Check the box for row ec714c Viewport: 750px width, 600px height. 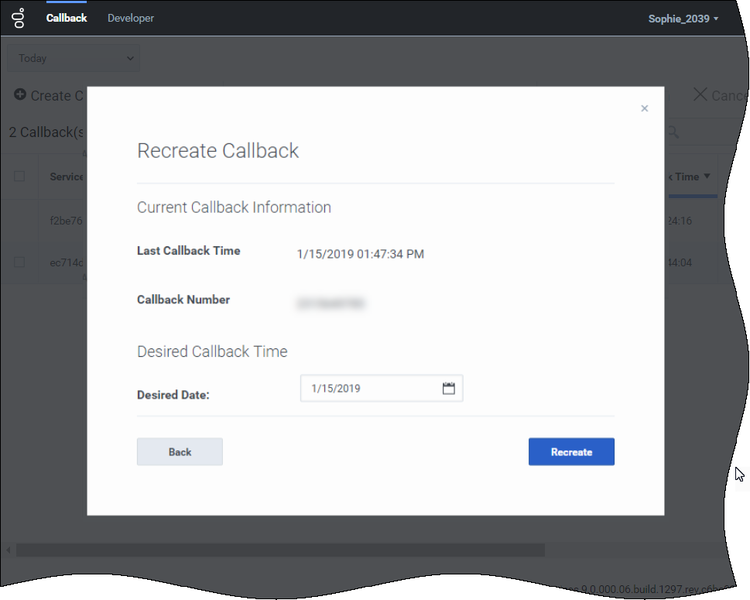tap(19, 262)
